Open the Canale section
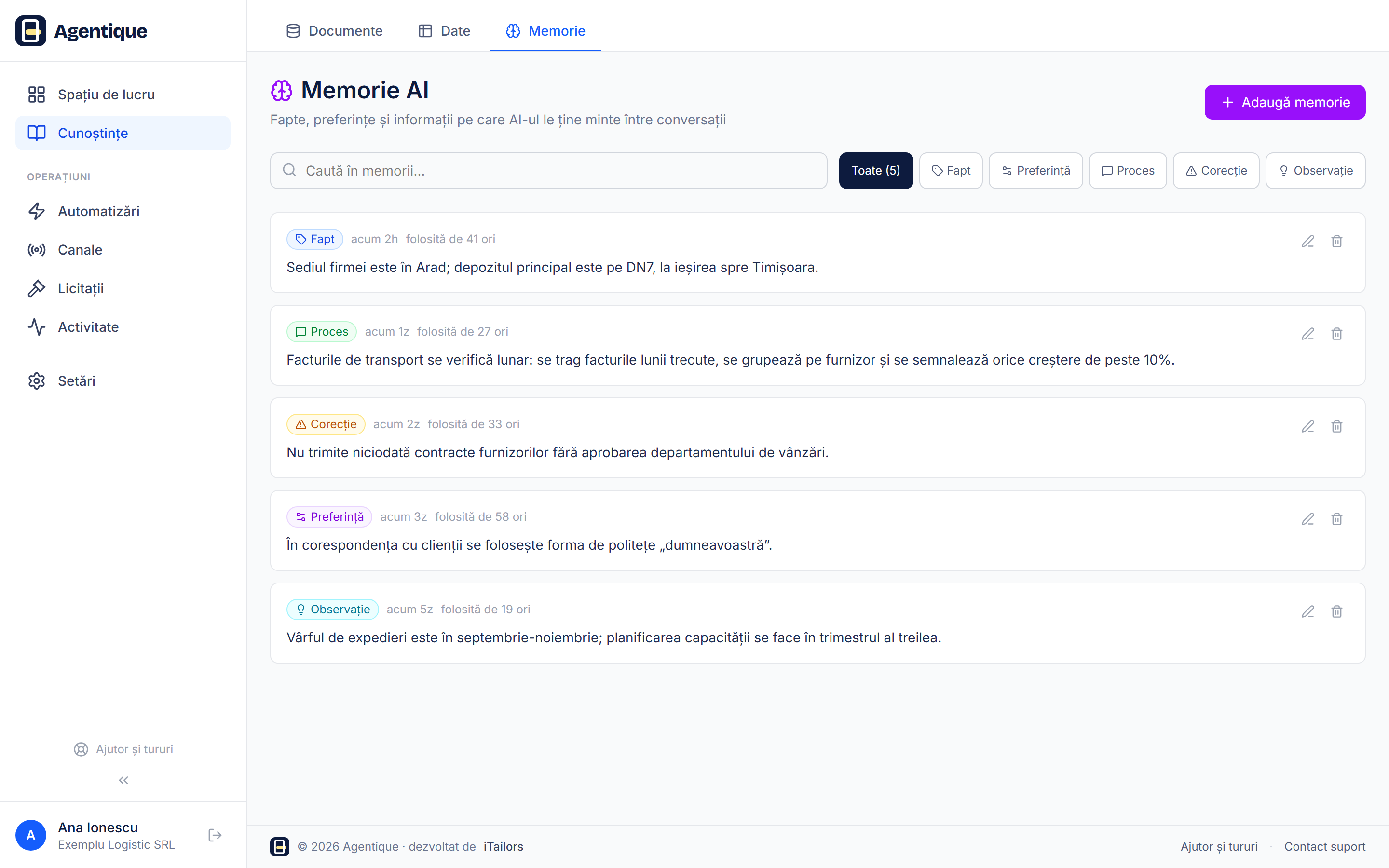This screenshot has height=868, width=1389. 123,250
